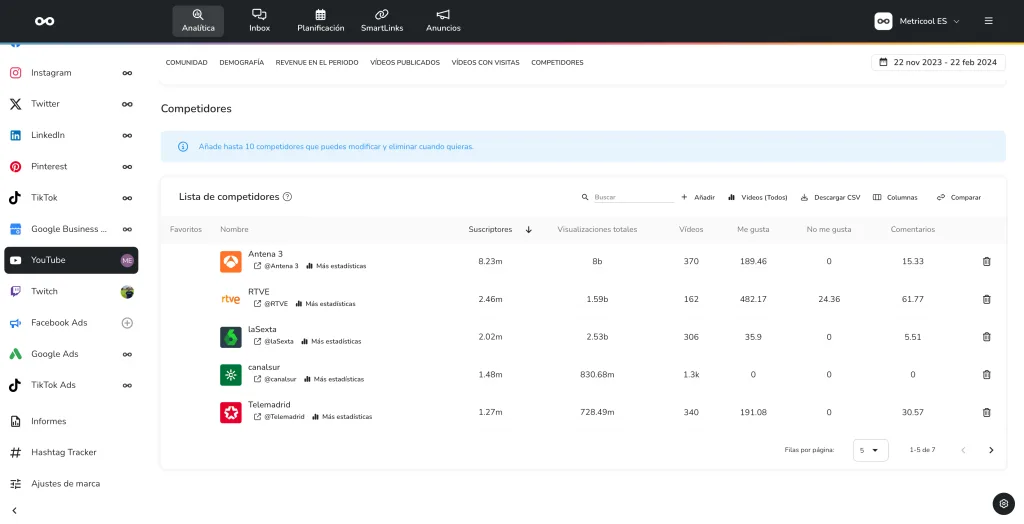Screen dimensions: 1024x524
Task: Delete the canalsur competitor
Action: [986, 375]
